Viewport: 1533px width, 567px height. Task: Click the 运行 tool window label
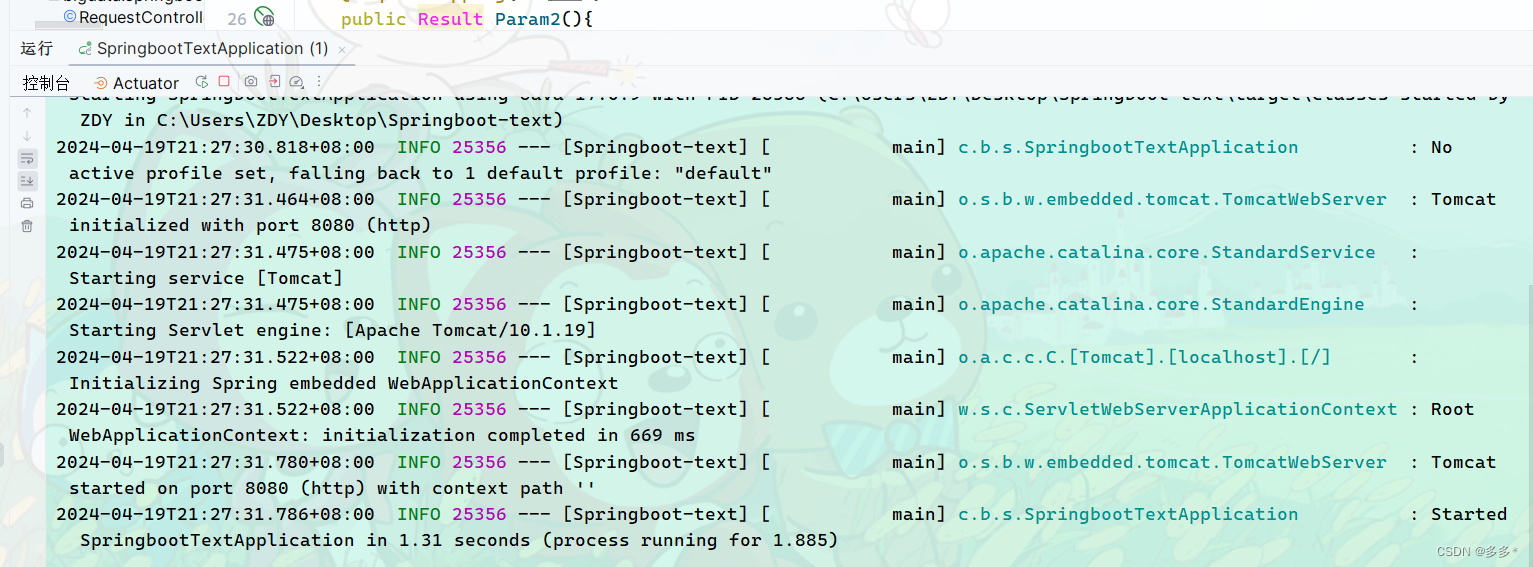click(x=36, y=48)
